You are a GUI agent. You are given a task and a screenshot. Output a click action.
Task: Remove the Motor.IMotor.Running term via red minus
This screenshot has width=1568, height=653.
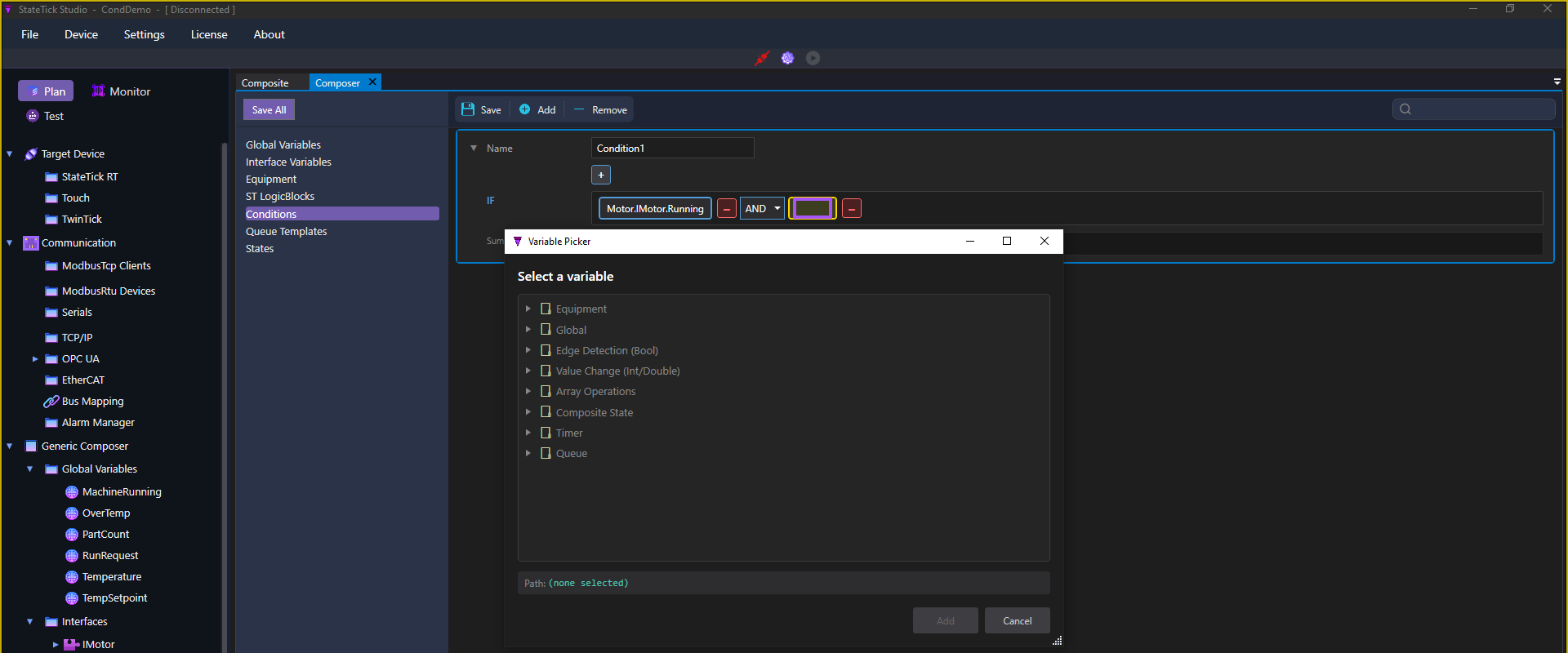tap(726, 209)
